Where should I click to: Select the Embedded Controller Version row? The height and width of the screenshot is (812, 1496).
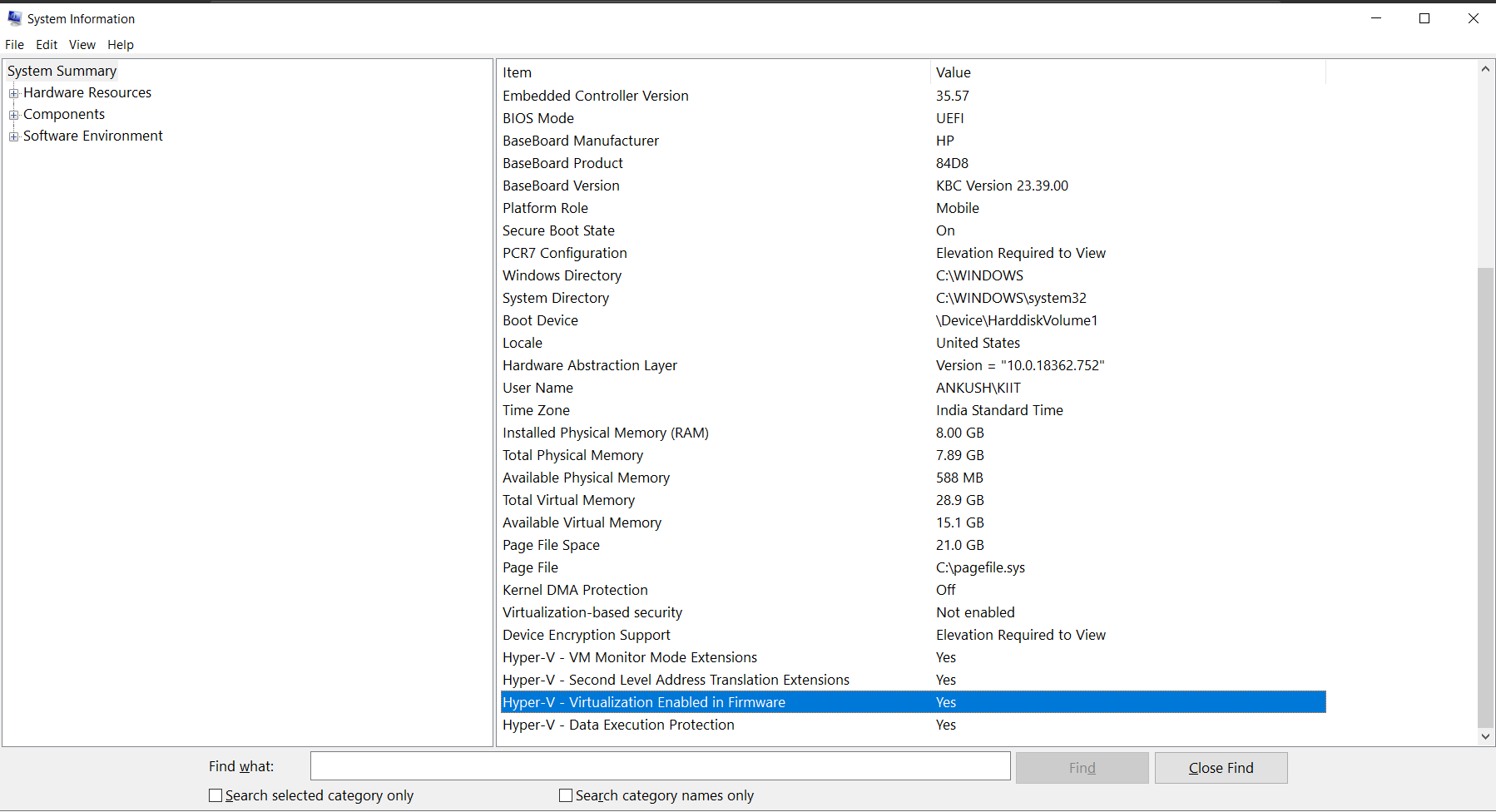913,96
